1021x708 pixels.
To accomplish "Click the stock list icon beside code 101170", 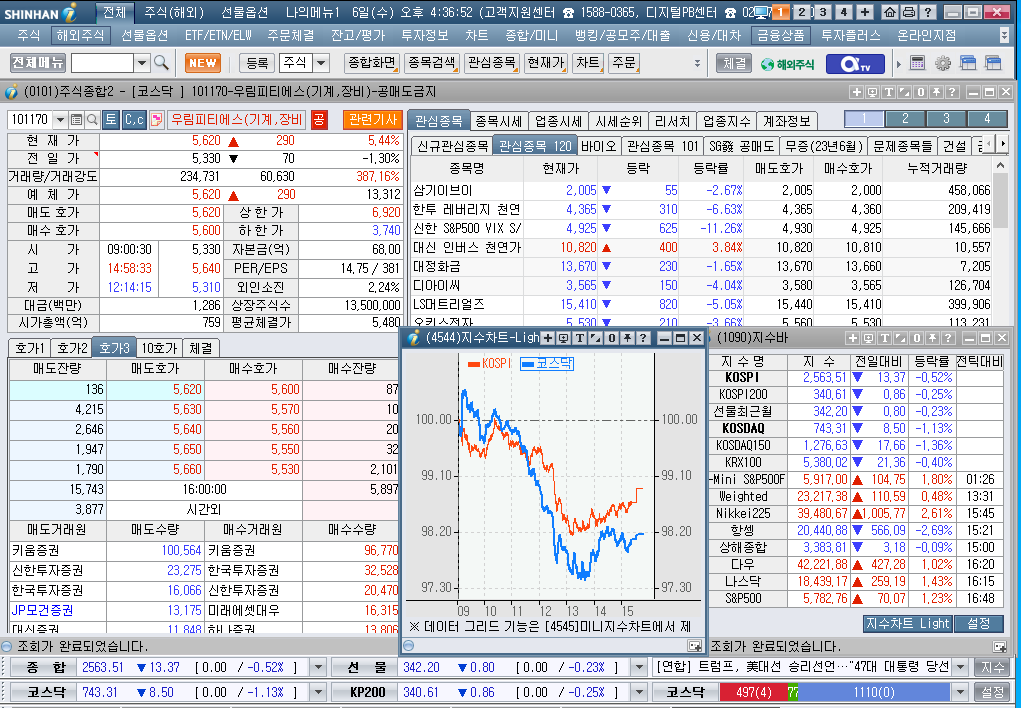I will pos(76,119).
